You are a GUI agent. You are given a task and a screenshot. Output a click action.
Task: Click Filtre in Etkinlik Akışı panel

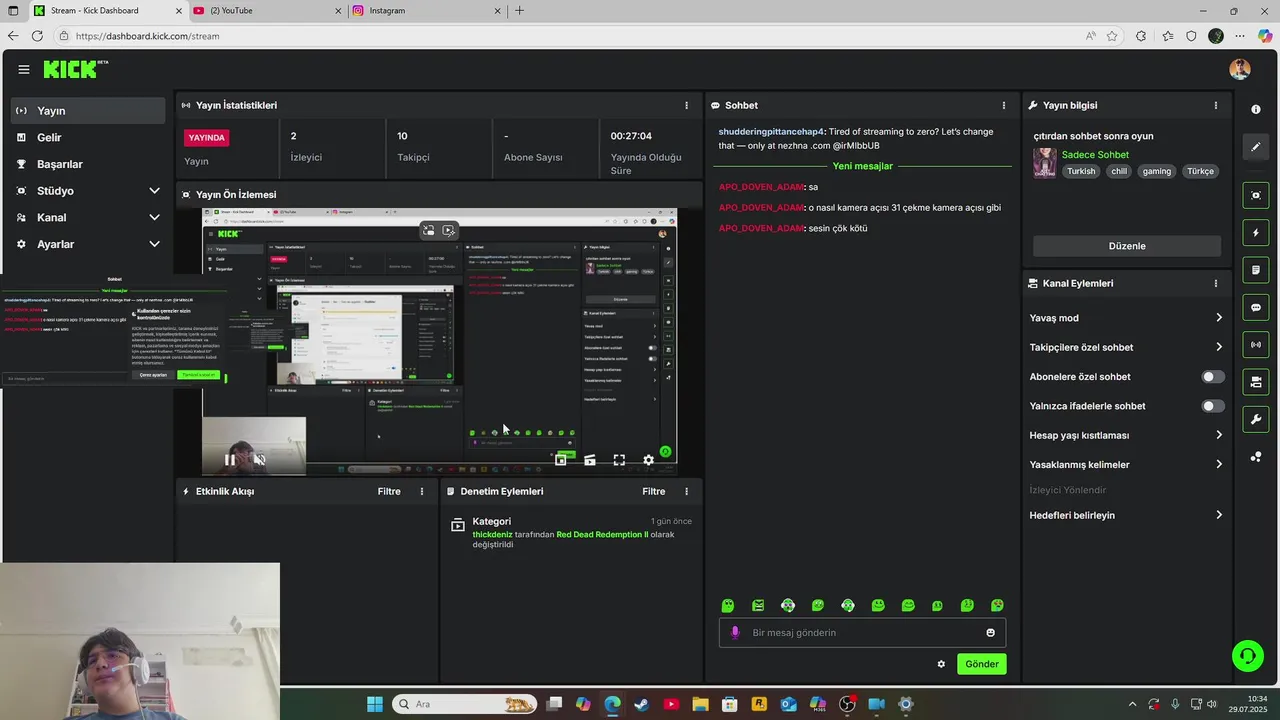click(389, 491)
